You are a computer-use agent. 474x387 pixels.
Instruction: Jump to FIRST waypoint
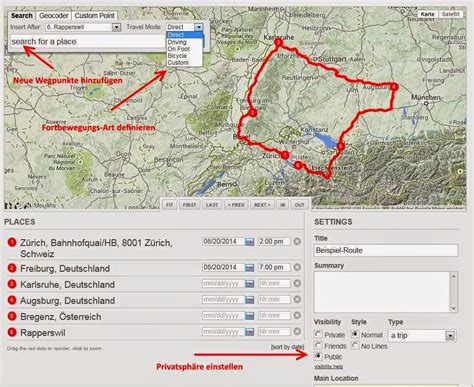(x=189, y=205)
